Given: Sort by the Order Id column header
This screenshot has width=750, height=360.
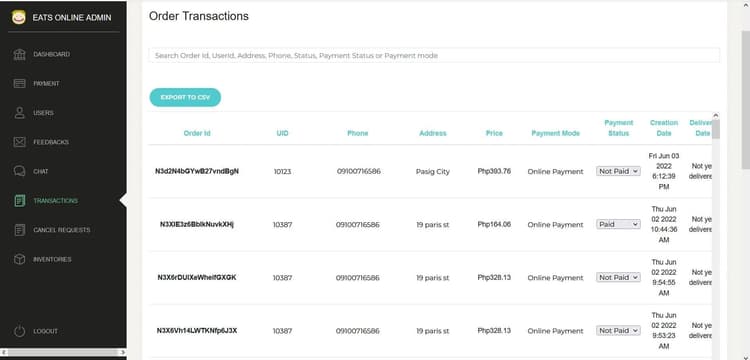Looking at the screenshot, I should coord(197,133).
